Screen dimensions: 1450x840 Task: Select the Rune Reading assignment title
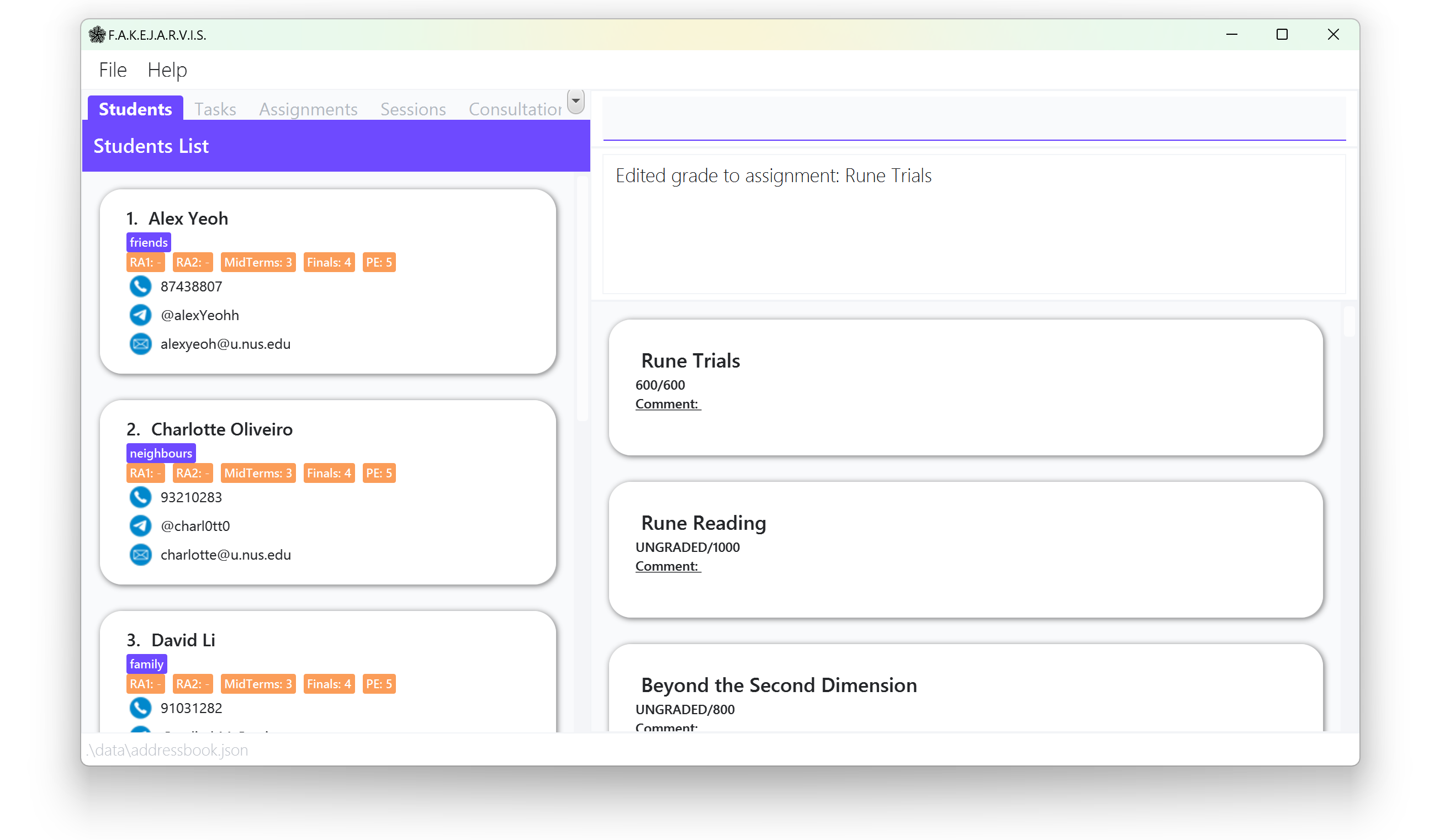(703, 523)
